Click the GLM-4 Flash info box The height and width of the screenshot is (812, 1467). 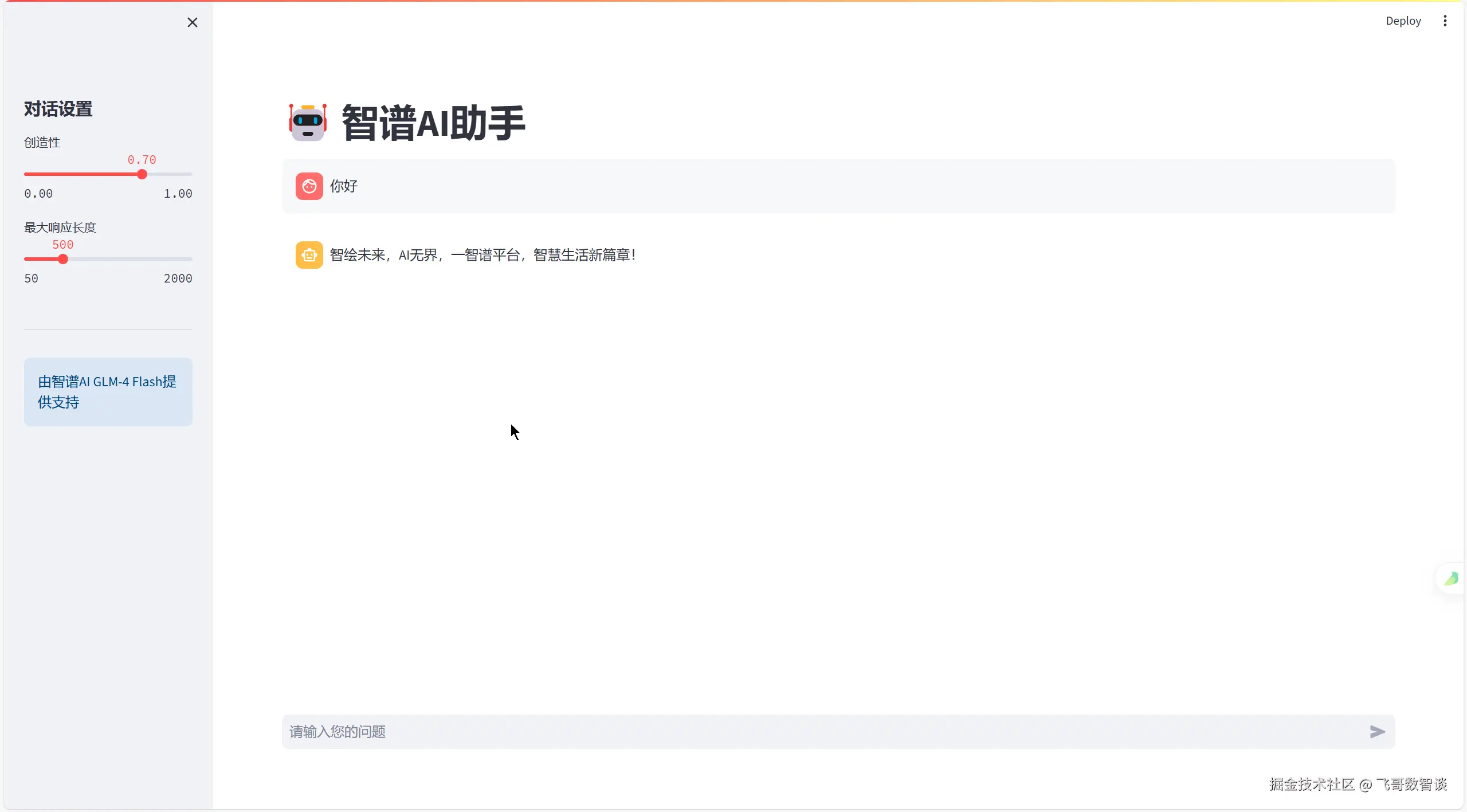pyautogui.click(x=108, y=392)
